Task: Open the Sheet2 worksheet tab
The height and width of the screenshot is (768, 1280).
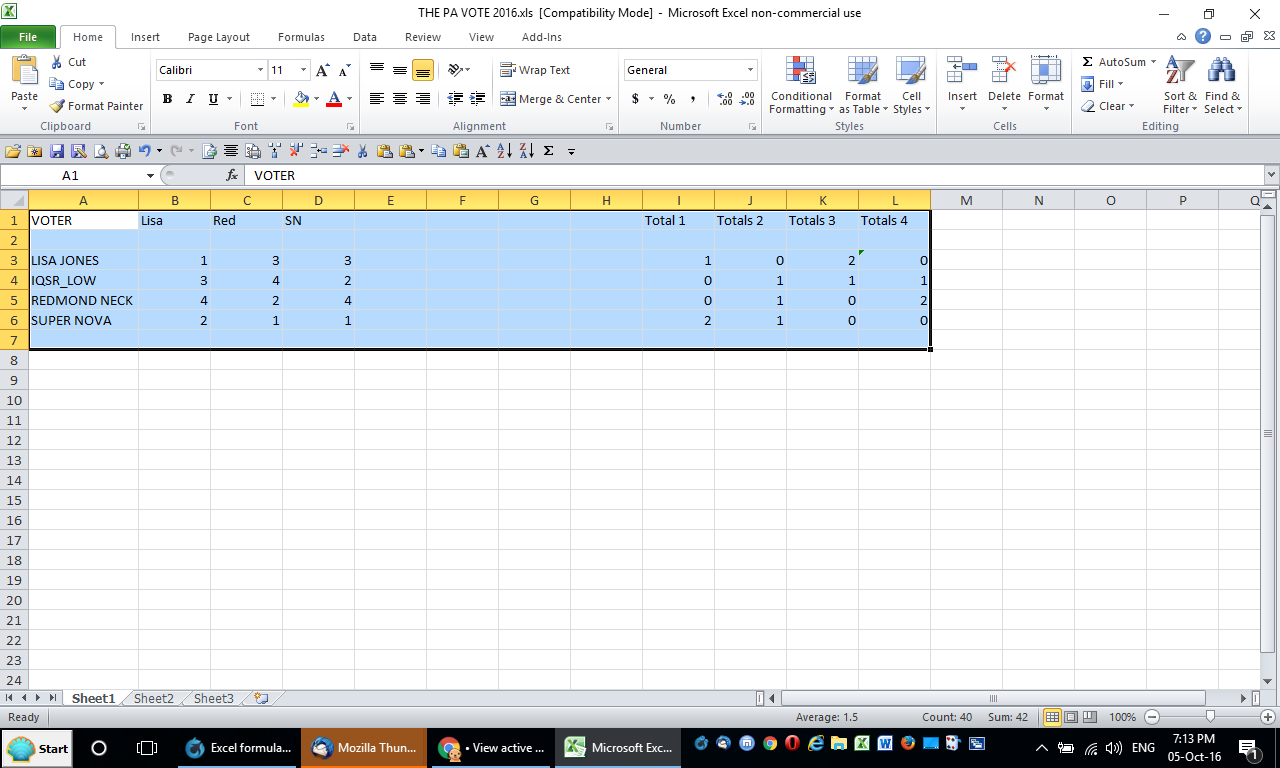Action: (154, 699)
